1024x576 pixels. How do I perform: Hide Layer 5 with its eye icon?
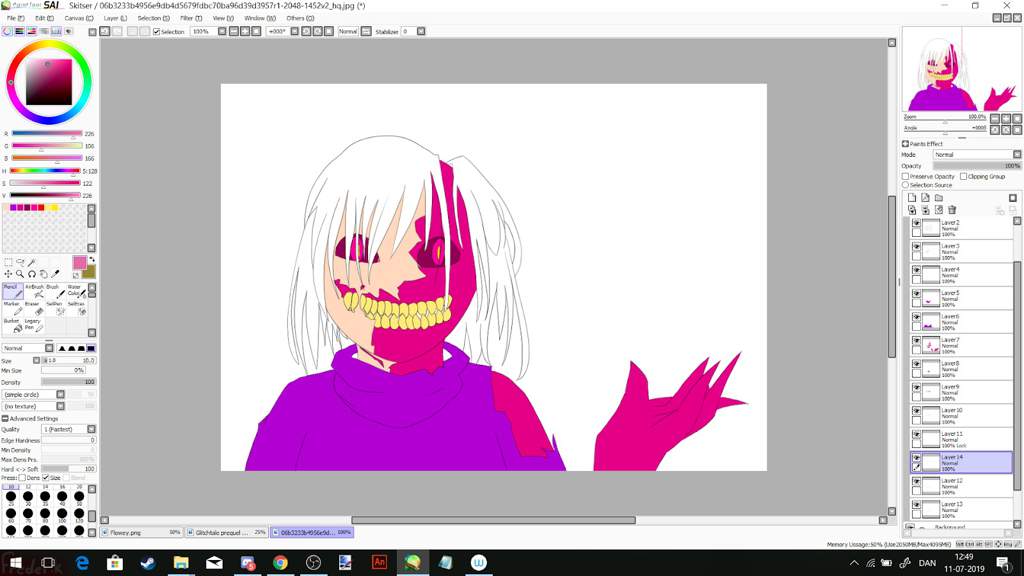[x=916, y=294]
